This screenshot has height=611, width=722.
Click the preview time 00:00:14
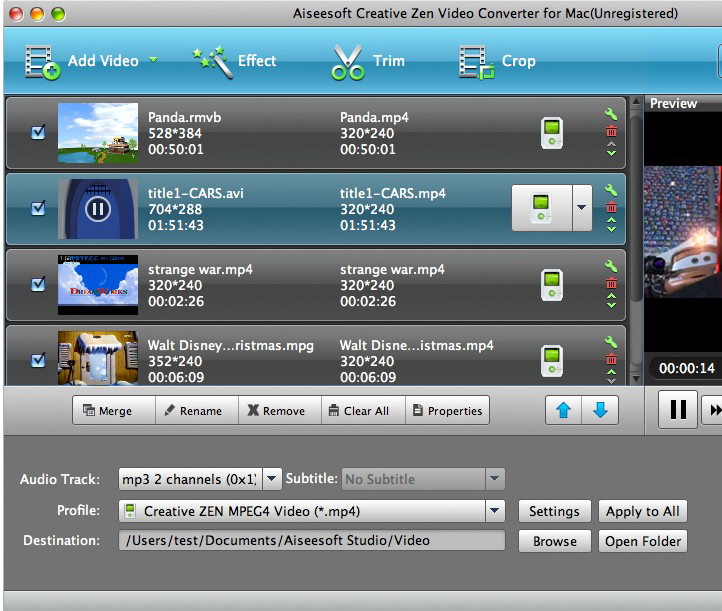coord(687,368)
